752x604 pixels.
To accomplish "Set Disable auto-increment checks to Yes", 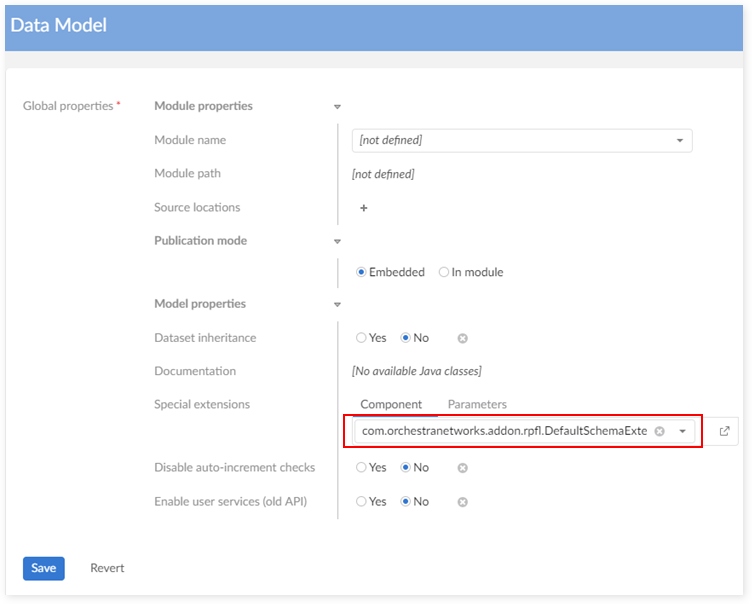I will pos(362,467).
